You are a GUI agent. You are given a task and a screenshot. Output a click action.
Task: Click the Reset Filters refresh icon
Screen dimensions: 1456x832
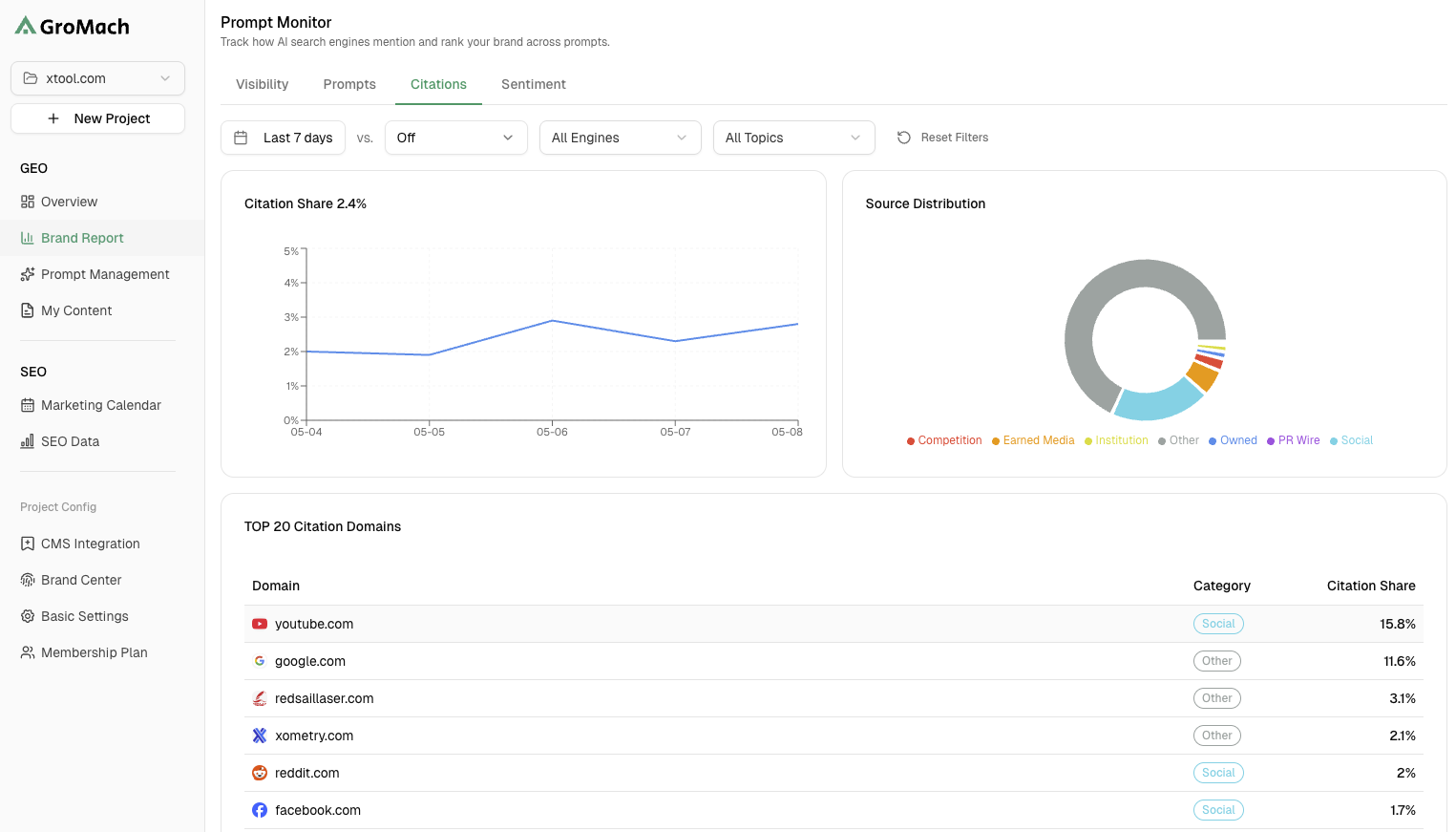[x=904, y=138]
